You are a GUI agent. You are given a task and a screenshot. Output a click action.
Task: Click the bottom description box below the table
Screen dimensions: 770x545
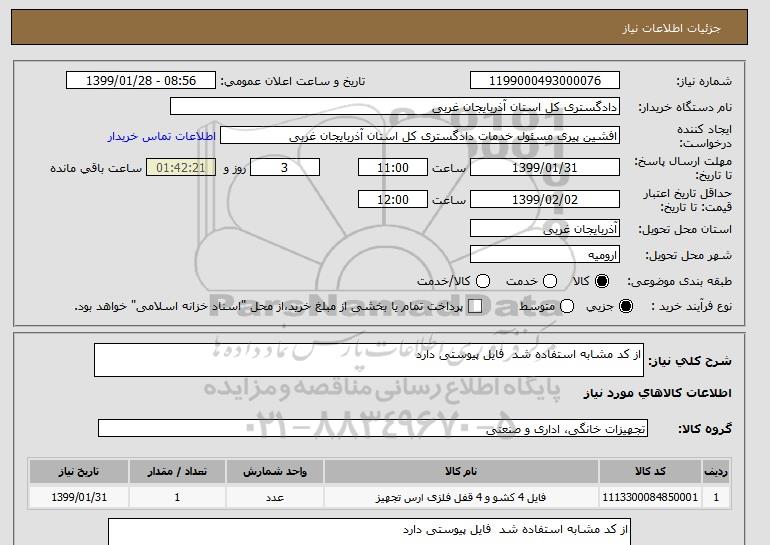(369, 531)
